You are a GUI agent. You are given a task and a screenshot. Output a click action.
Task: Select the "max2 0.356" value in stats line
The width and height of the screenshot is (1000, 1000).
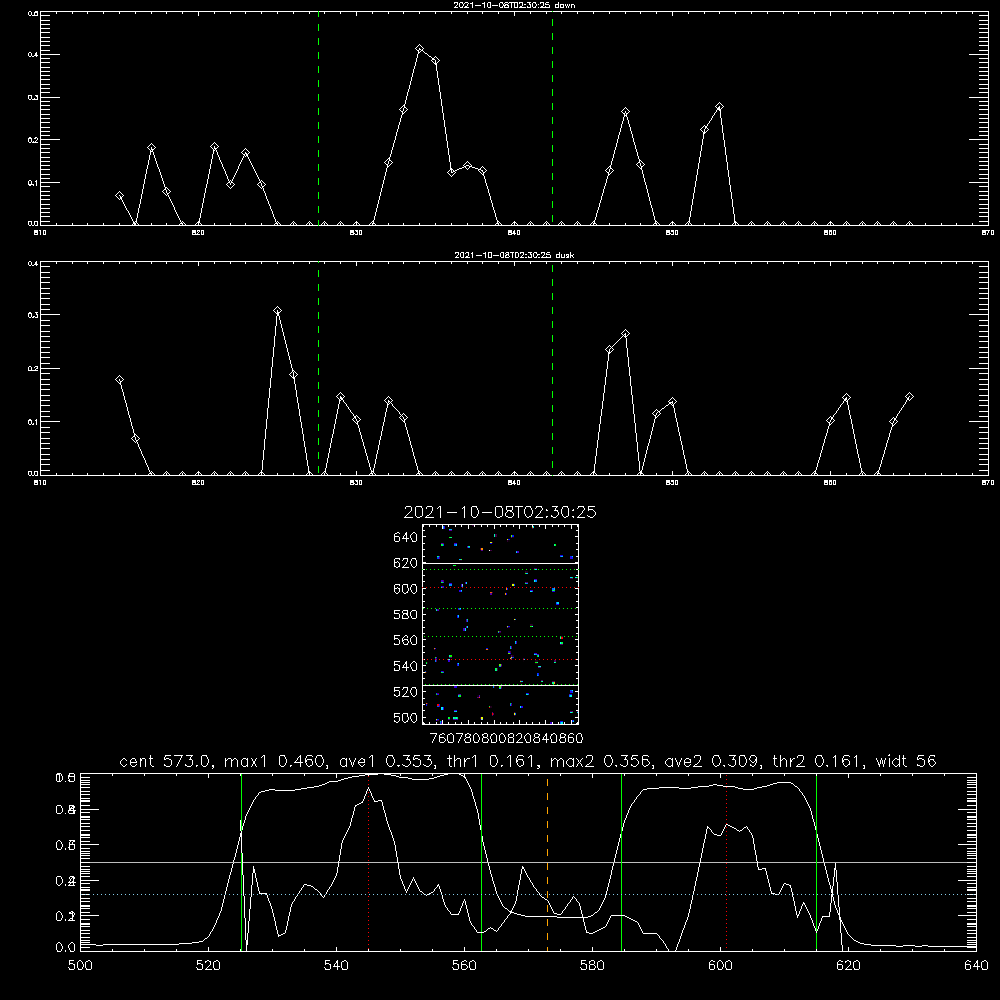[x=600, y=761]
